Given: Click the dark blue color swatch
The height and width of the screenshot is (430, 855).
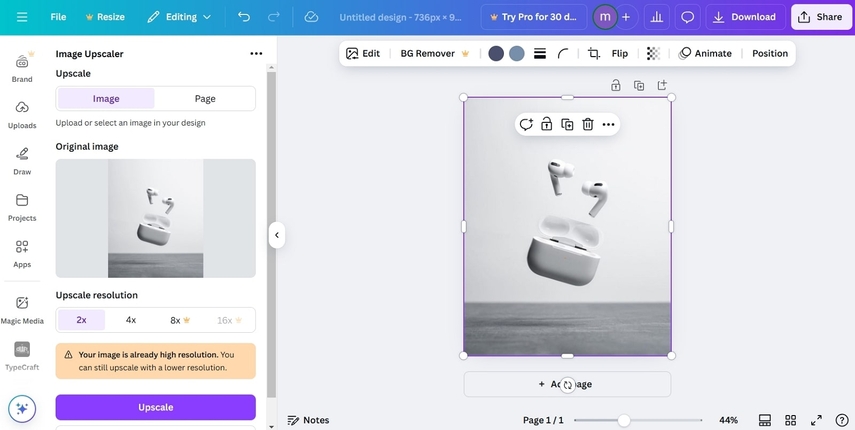Looking at the screenshot, I should point(496,54).
